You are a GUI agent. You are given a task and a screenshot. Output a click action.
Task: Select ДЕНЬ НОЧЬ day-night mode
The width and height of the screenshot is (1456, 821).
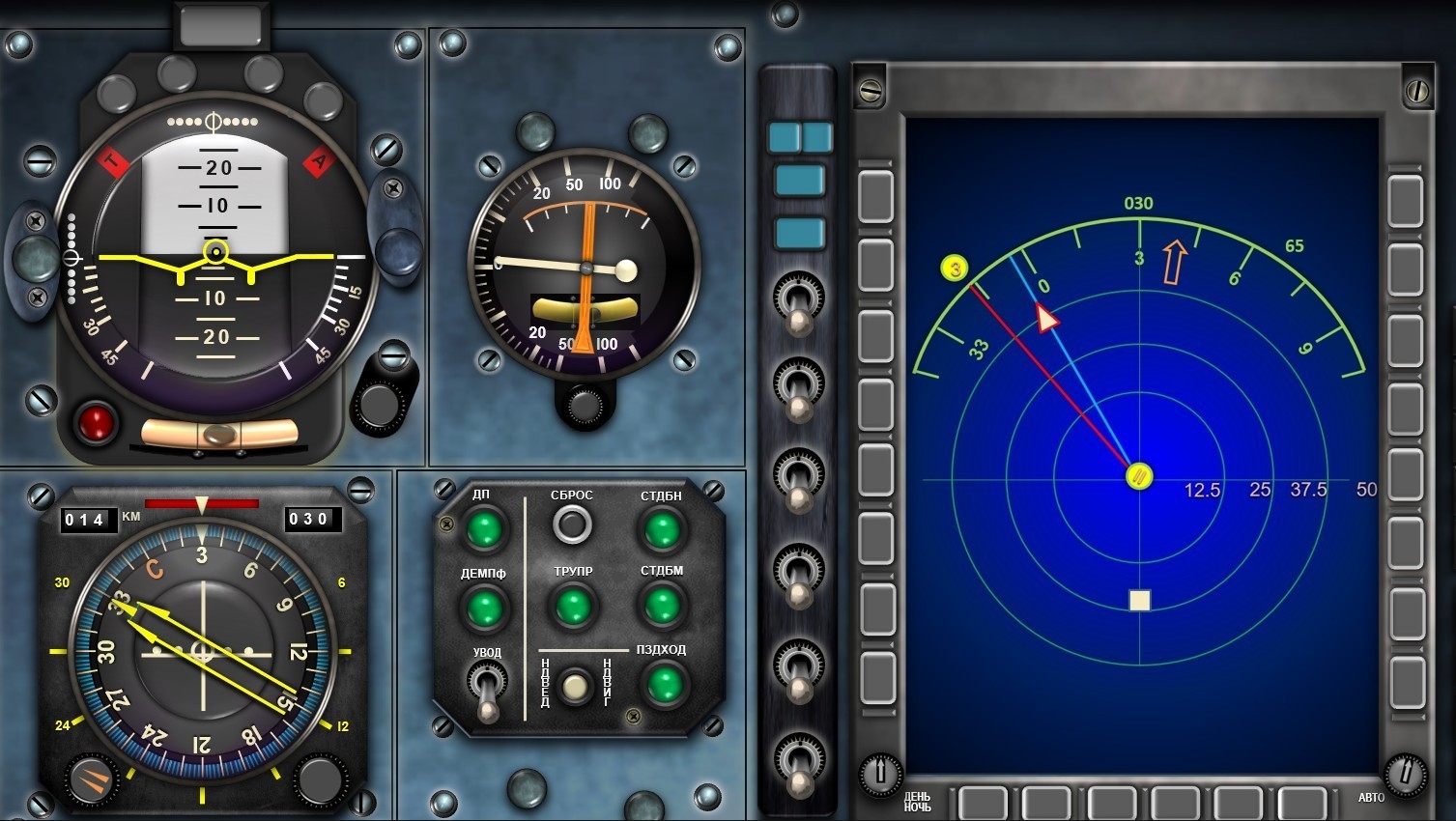[916, 802]
